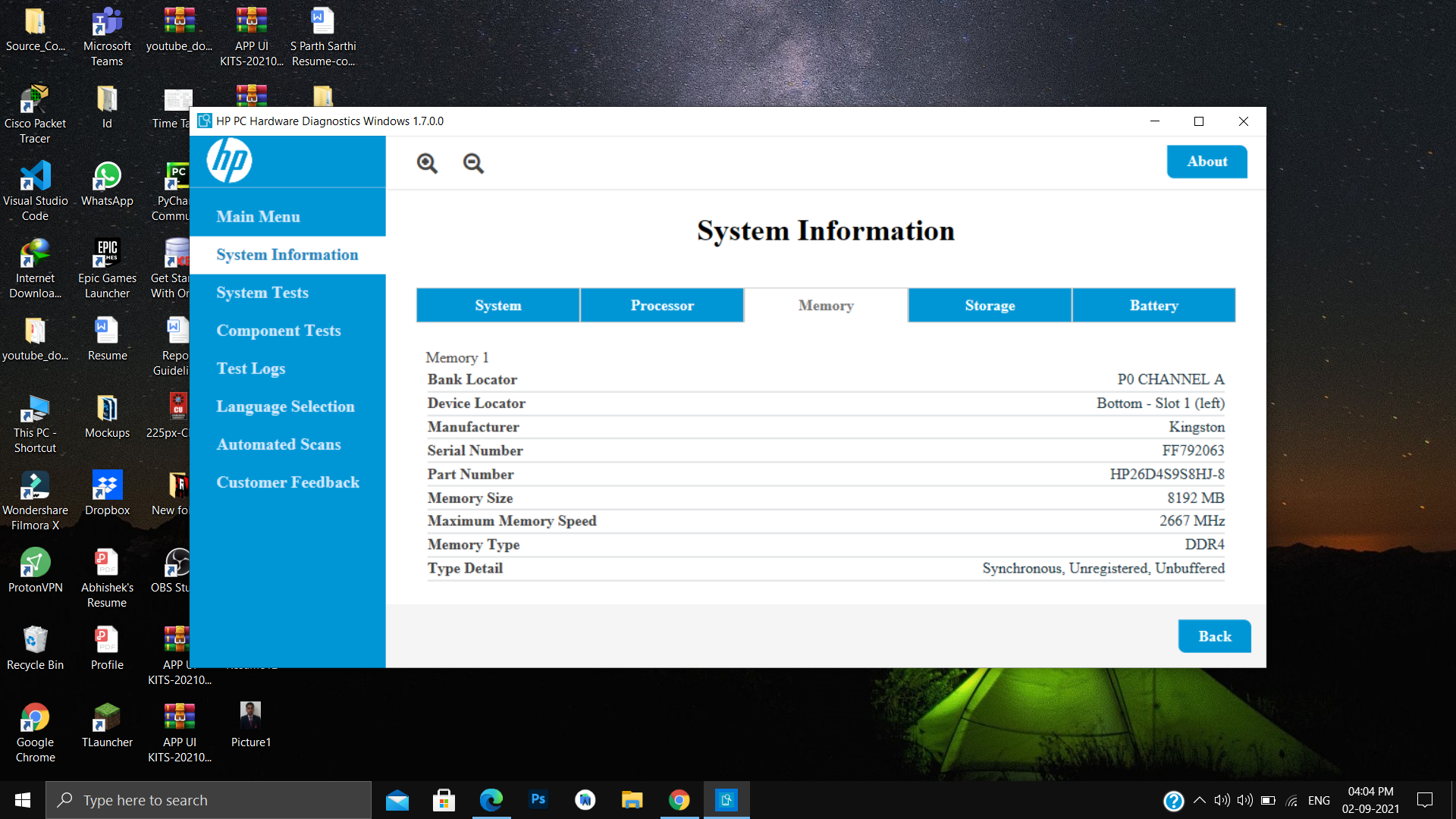Open the HP Diagnostics app title bar icon
This screenshot has width=1456, height=819.
tap(203, 121)
